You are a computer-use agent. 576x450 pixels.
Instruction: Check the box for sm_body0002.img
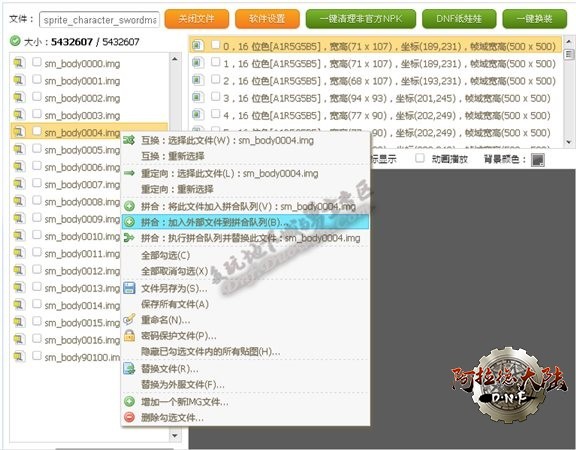pos(37,97)
